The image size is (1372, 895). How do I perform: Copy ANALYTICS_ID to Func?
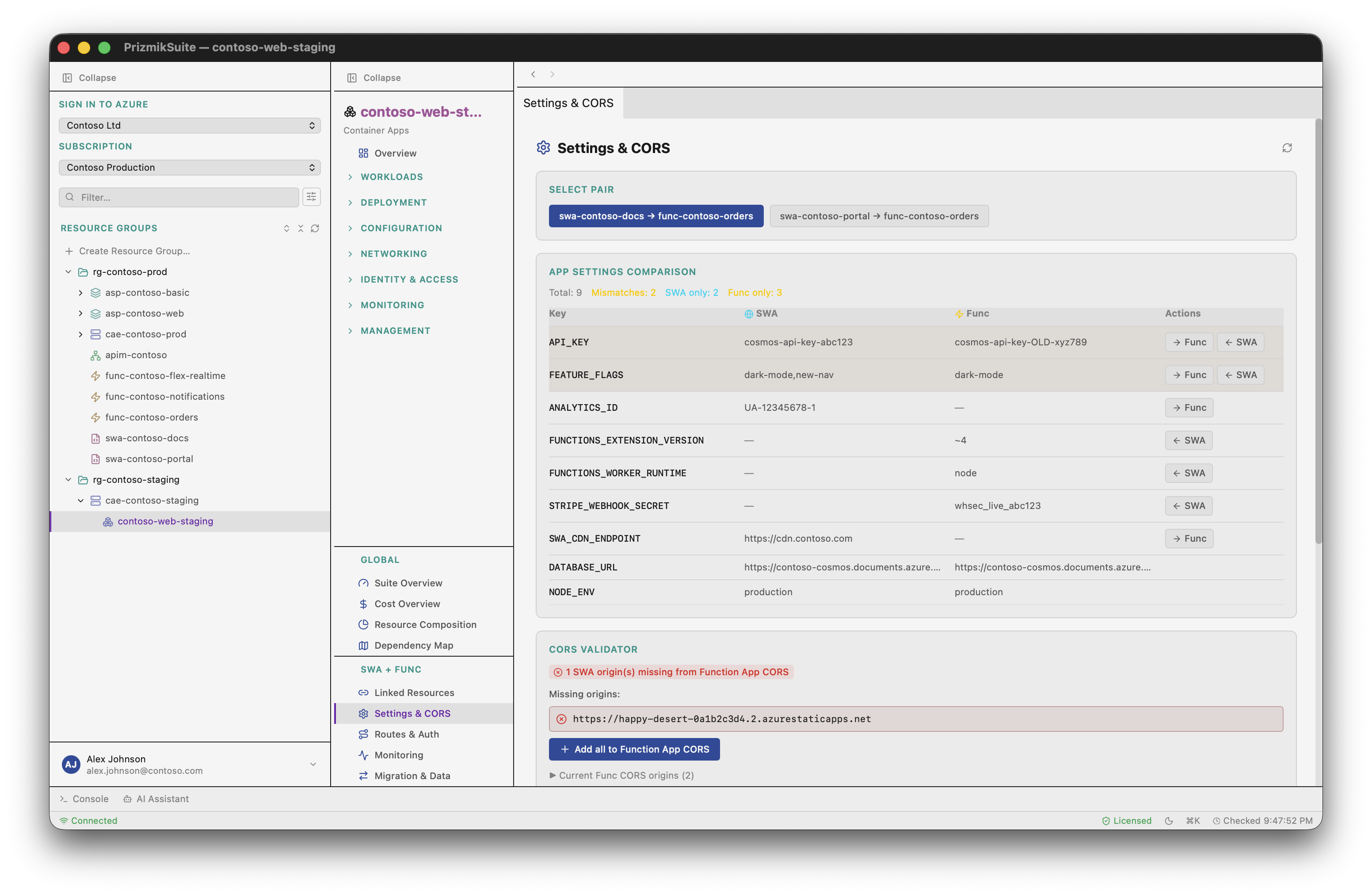pyautogui.click(x=1189, y=408)
